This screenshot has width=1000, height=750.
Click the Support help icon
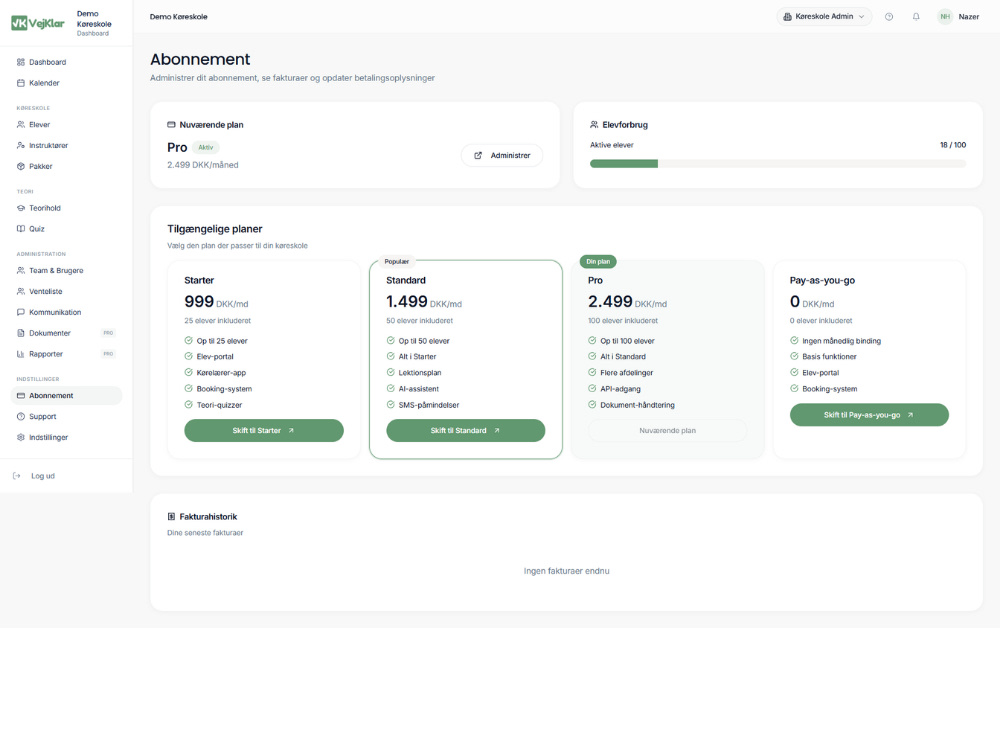(x=20, y=416)
